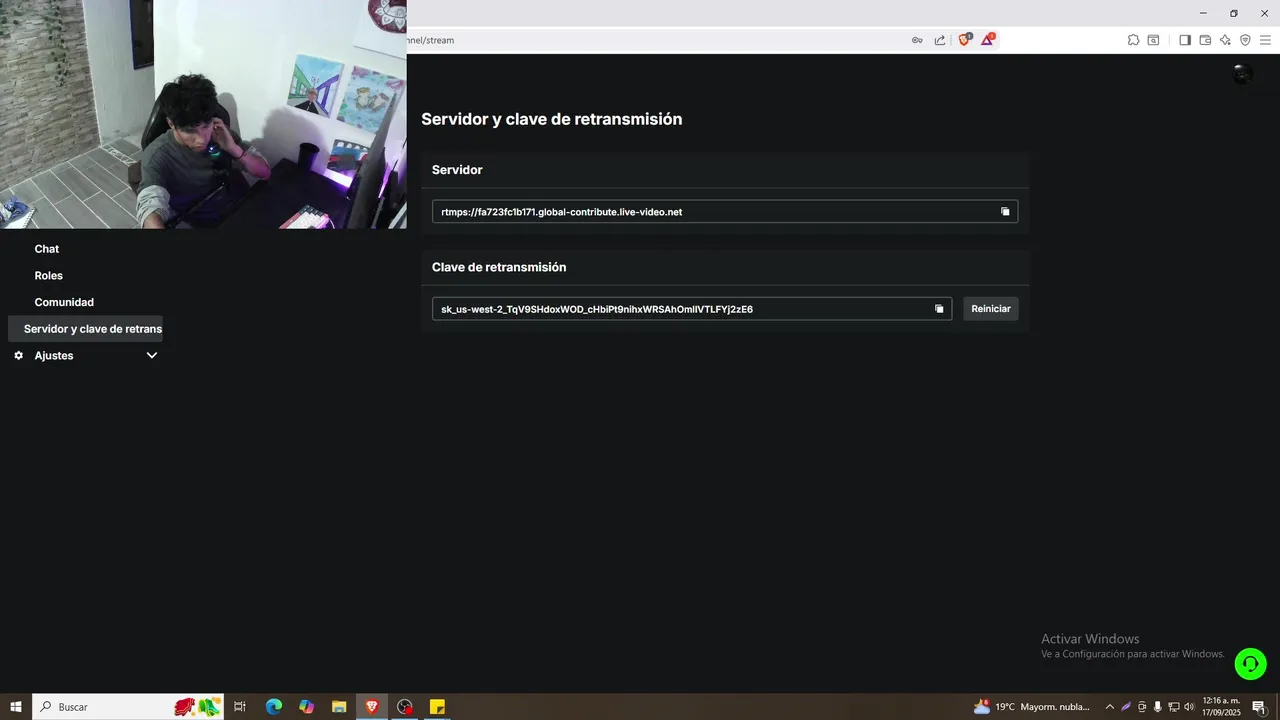
Task: Click the purple feather tray icon
Action: pyautogui.click(x=1126, y=707)
